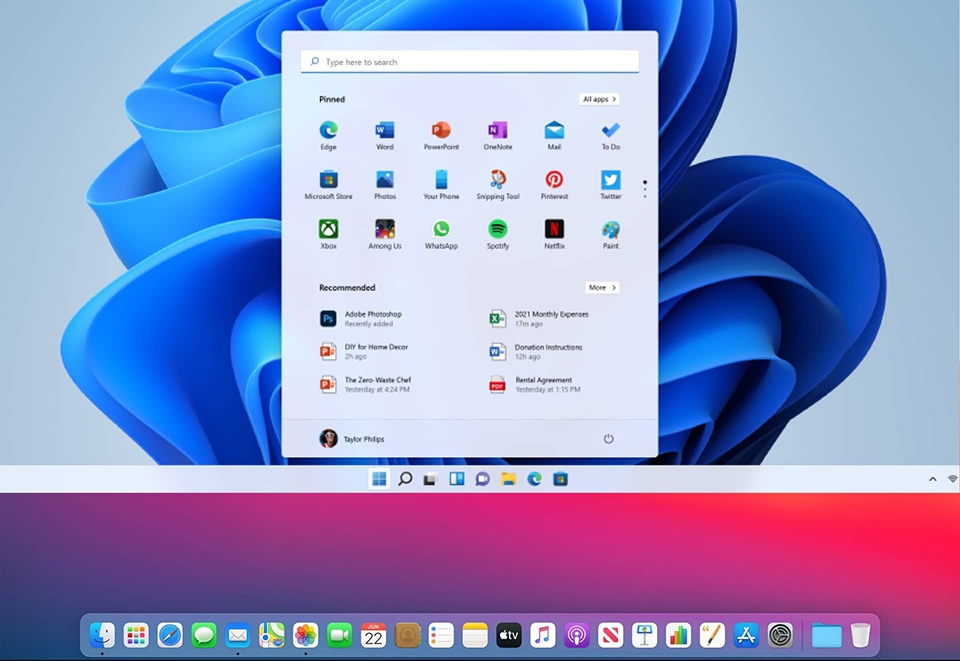Expand All apps list
This screenshot has width=960, height=661.
598,99
